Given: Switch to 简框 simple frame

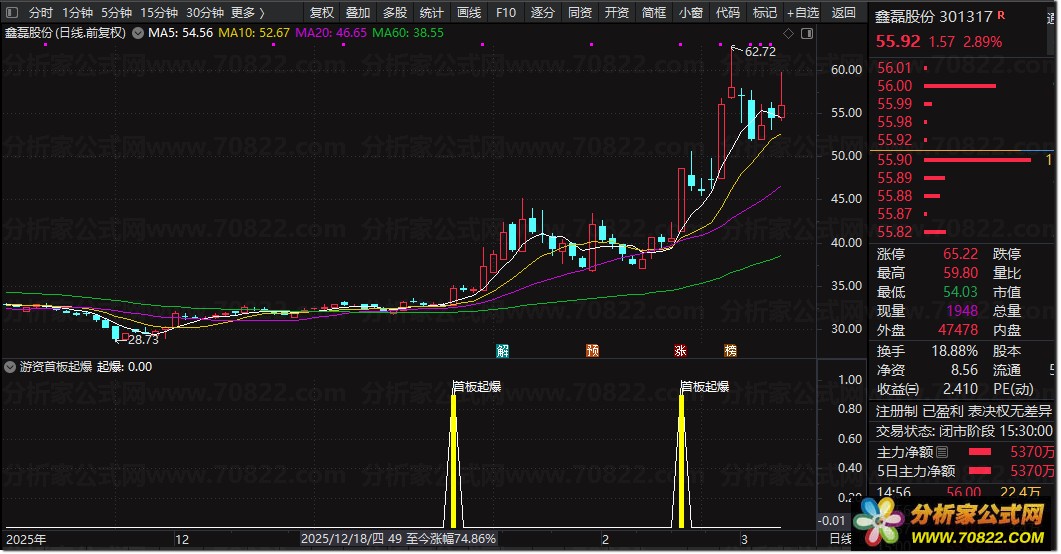Looking at the screenshot, I should (x=654, y=12).
